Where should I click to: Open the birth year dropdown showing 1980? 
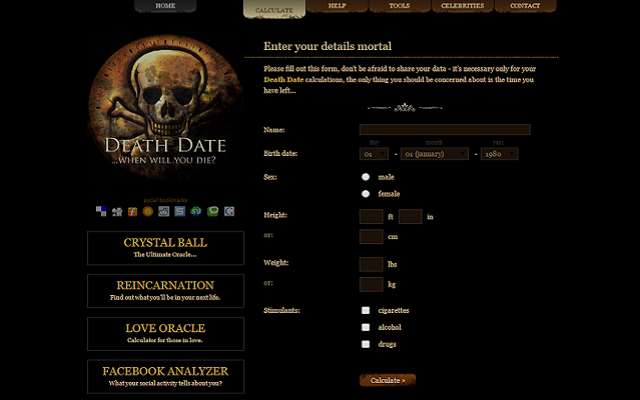click(x=498, y=154)
